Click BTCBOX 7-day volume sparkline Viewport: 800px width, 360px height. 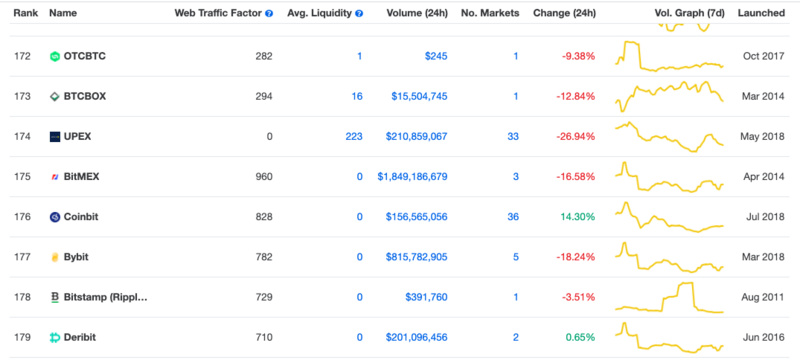(x=669, y=96)
